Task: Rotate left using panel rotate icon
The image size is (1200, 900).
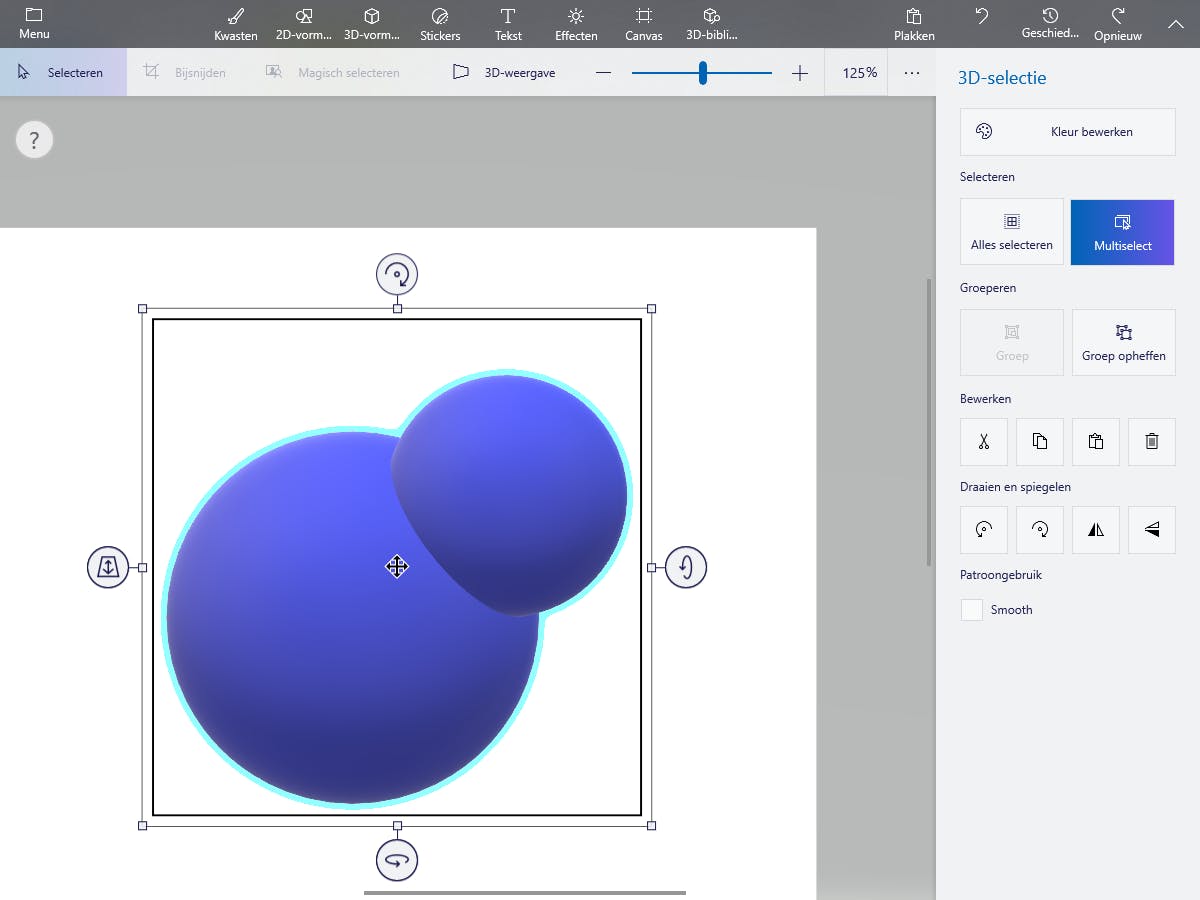Action: click(x=984, y=530)
